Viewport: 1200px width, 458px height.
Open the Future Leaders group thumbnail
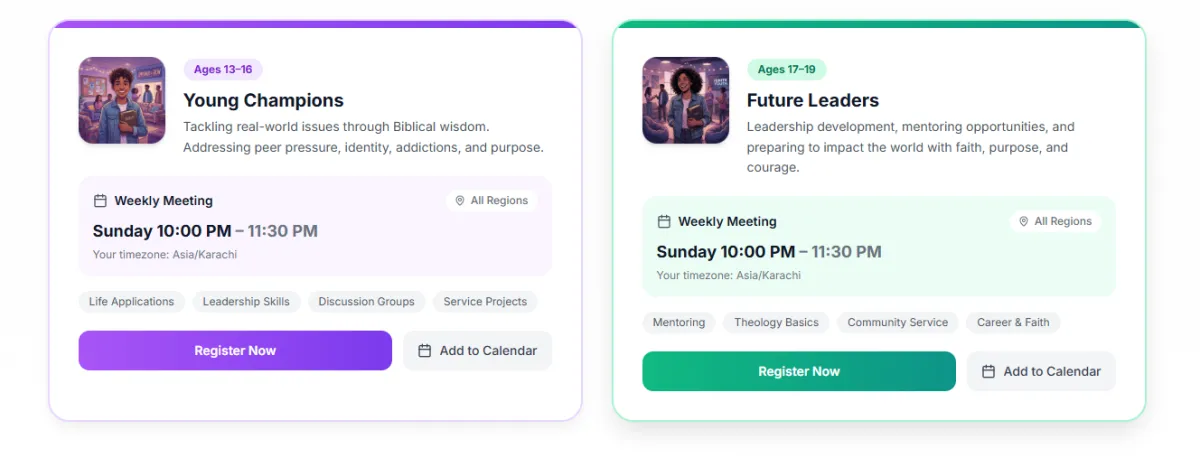(686, 101)
